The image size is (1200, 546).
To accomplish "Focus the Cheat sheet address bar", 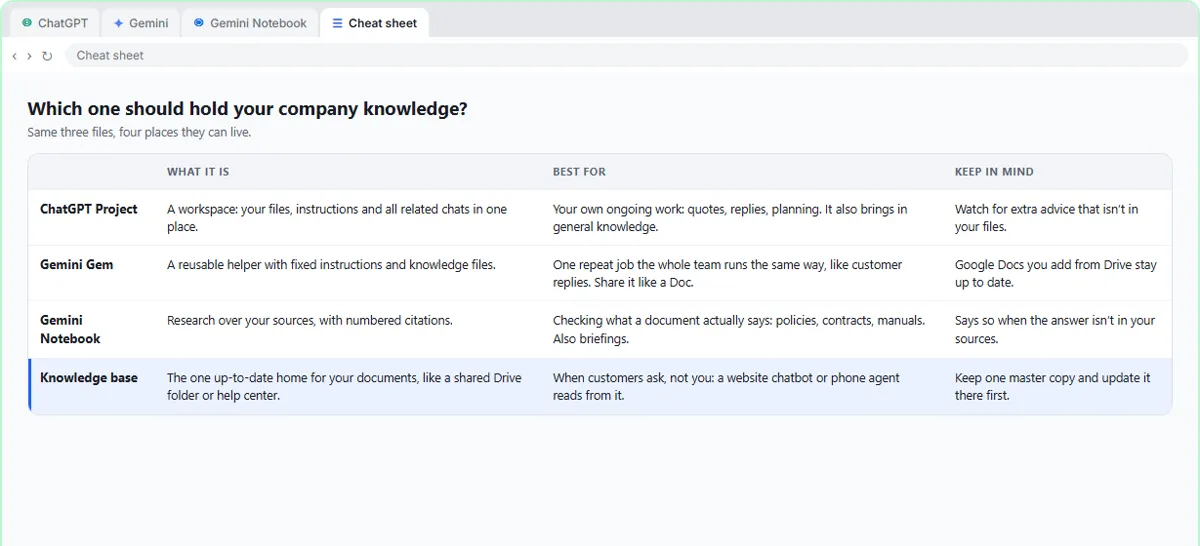I will click(628, 56).
